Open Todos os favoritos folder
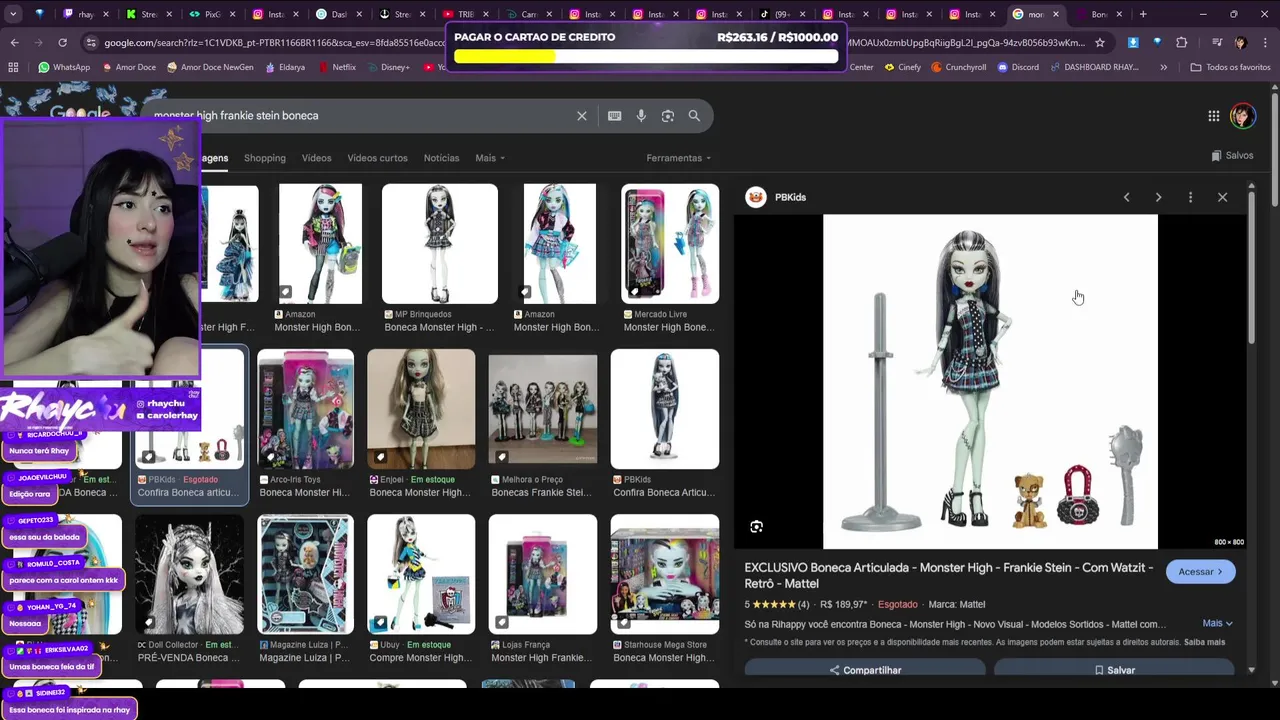1280x720 pixels. (1230, 67)
